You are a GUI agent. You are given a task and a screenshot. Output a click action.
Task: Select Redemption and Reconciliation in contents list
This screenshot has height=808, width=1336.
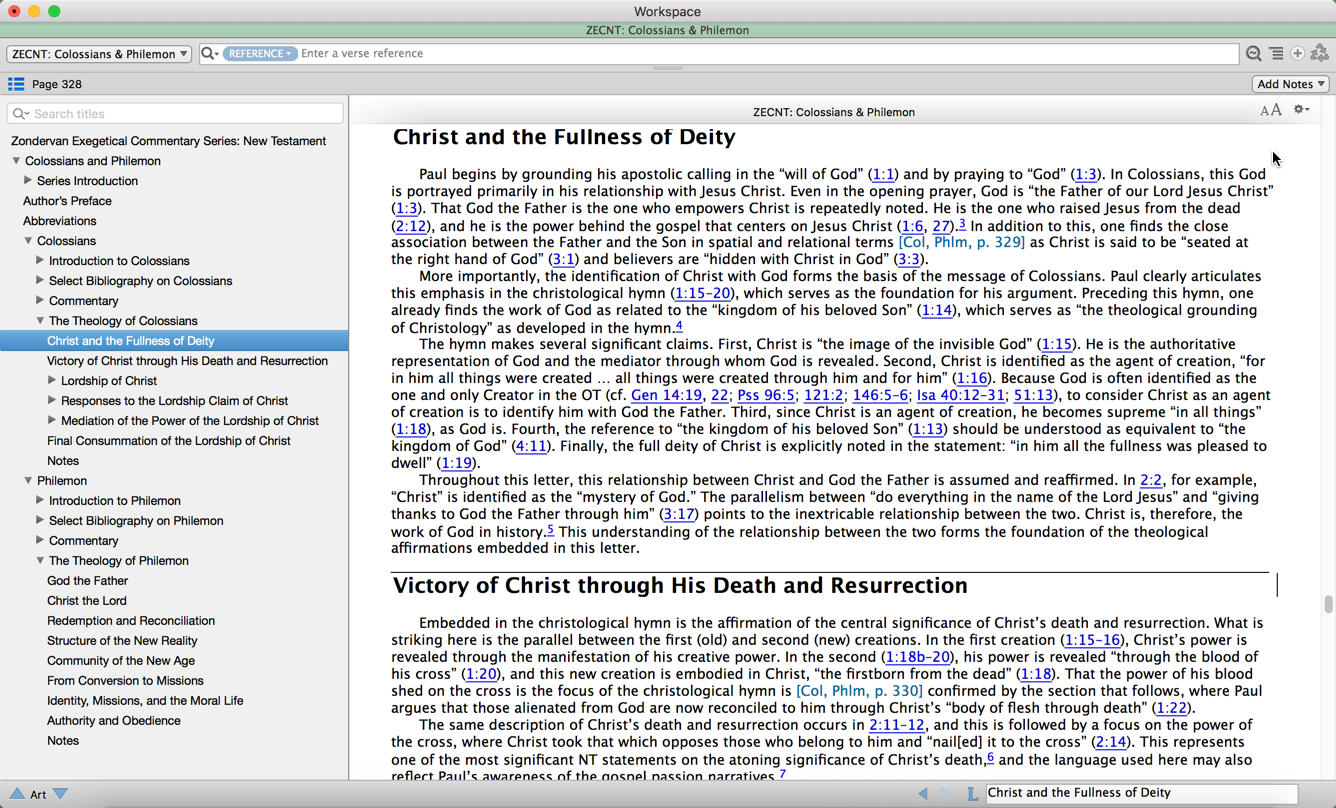click(130, 621)
